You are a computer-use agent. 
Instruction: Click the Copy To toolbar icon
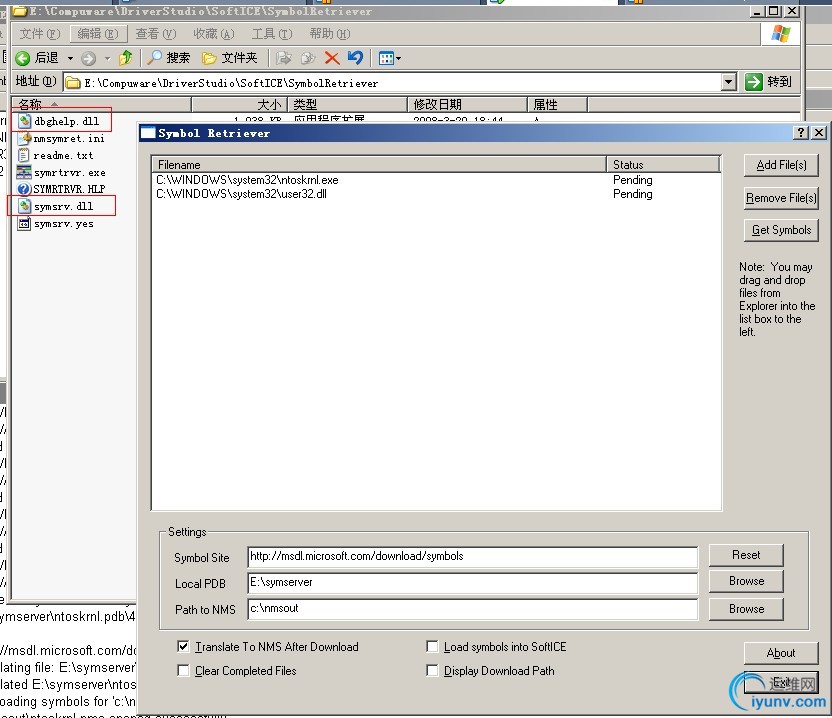tap(308, 58)
